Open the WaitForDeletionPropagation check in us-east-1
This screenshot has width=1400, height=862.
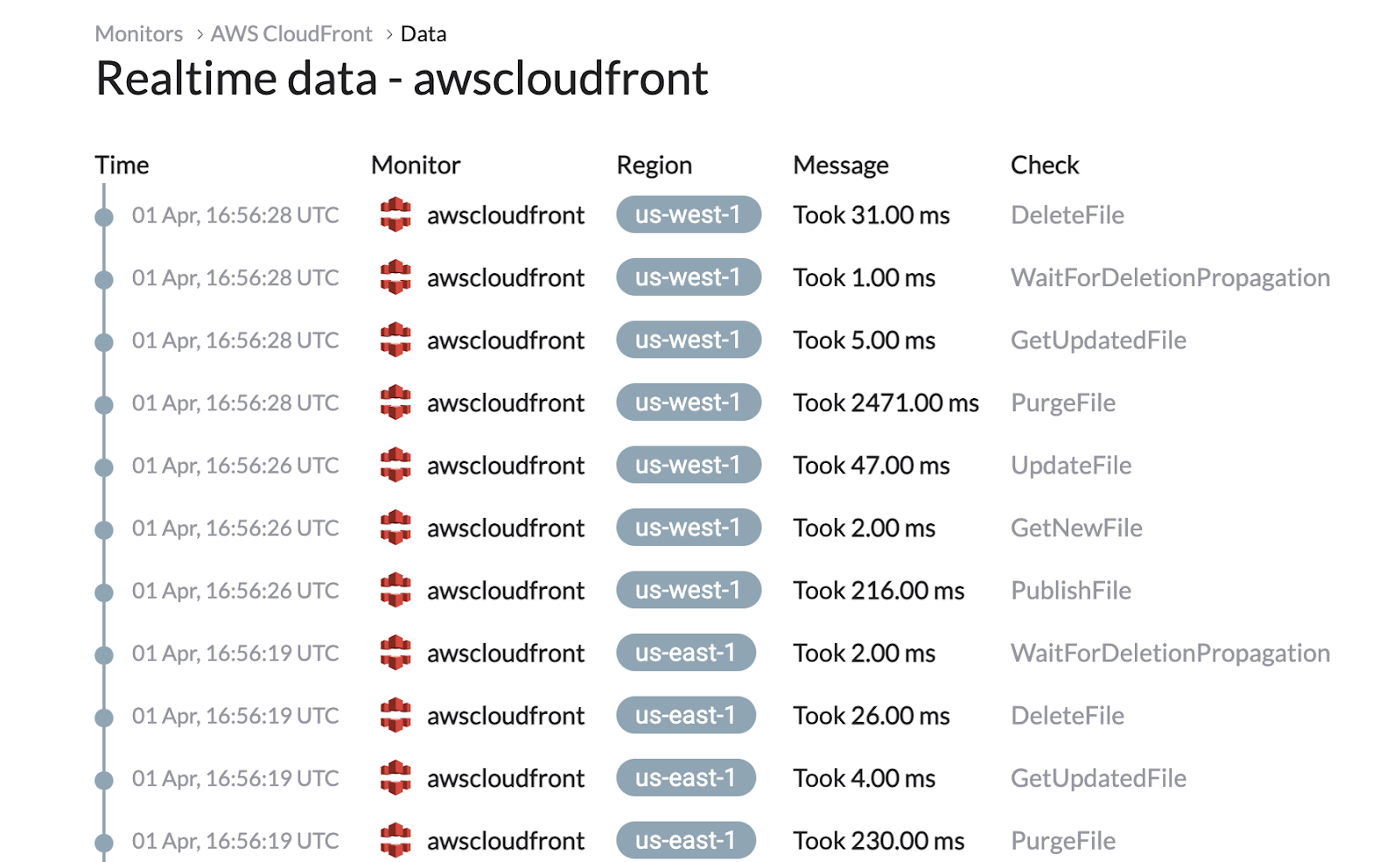click(1170, 653)
